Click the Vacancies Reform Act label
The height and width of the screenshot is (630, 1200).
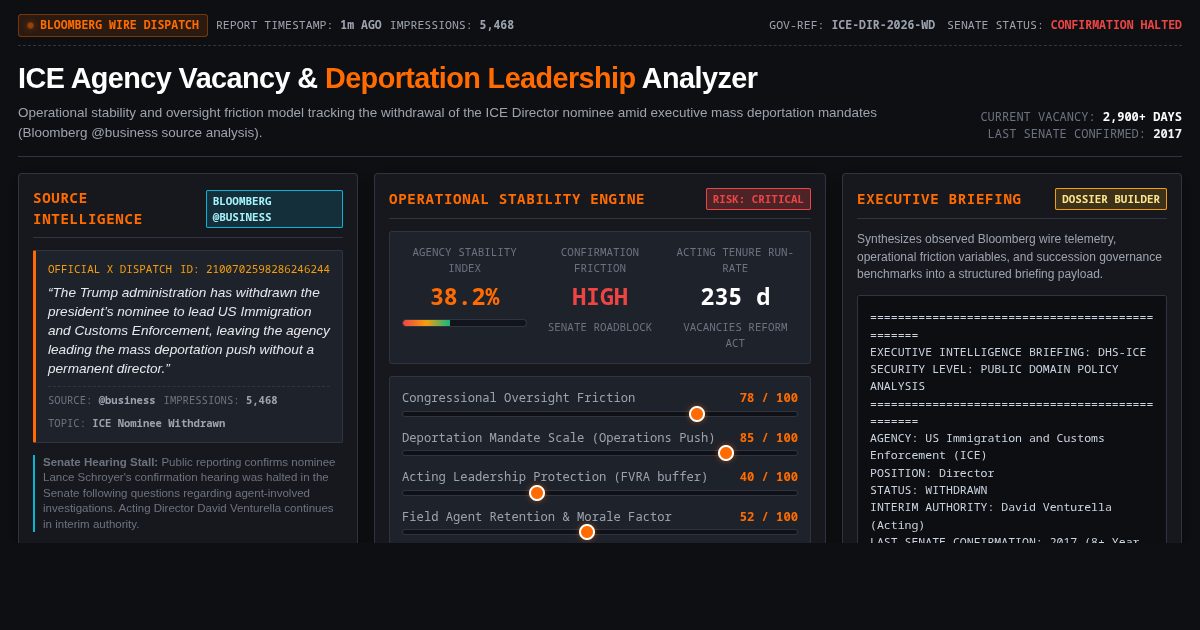point(735,335)
